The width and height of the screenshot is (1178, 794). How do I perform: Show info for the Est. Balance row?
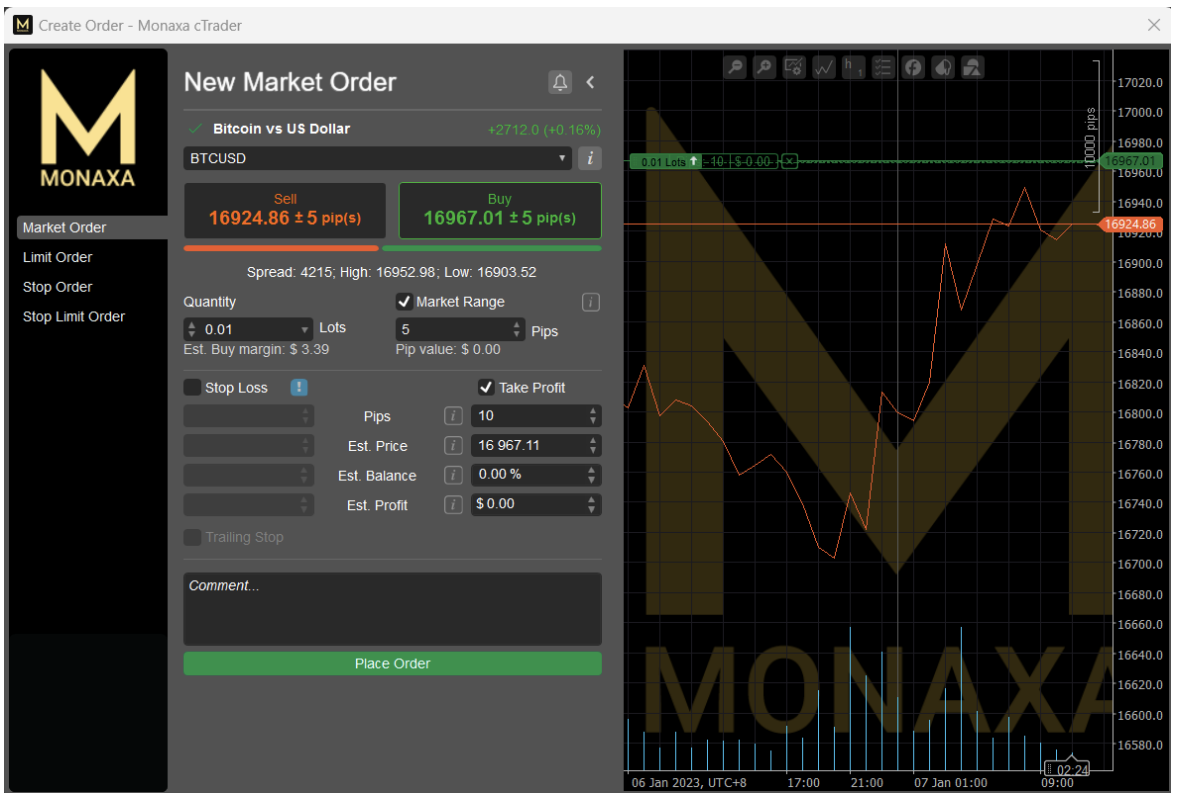coord(453,475)
